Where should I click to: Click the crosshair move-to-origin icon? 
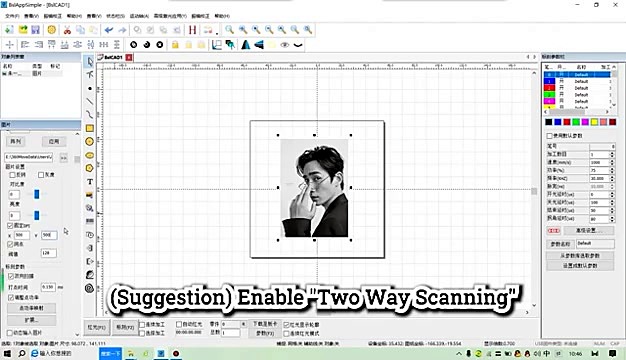point(10,45)
